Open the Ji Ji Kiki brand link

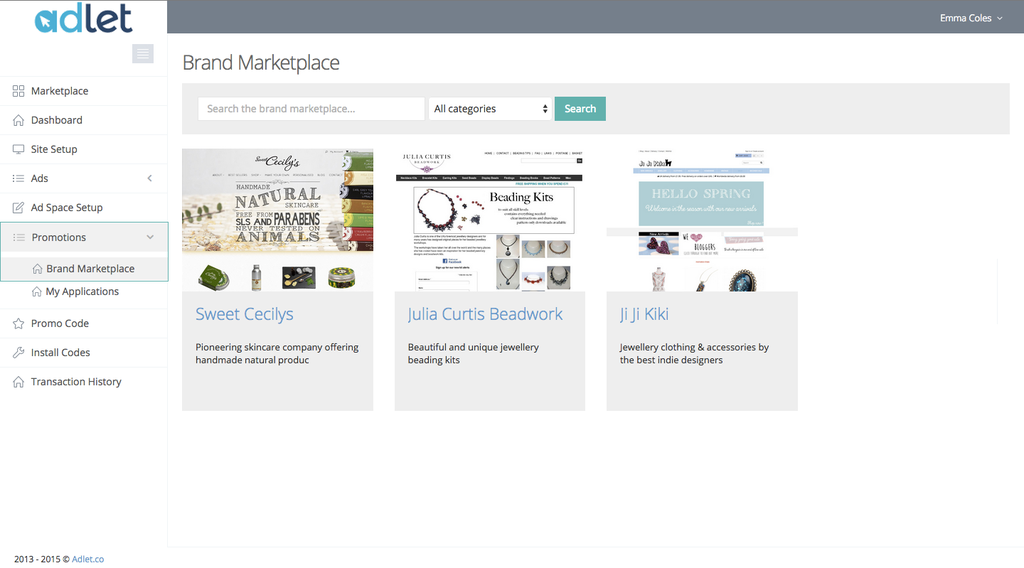pos(644,314)
